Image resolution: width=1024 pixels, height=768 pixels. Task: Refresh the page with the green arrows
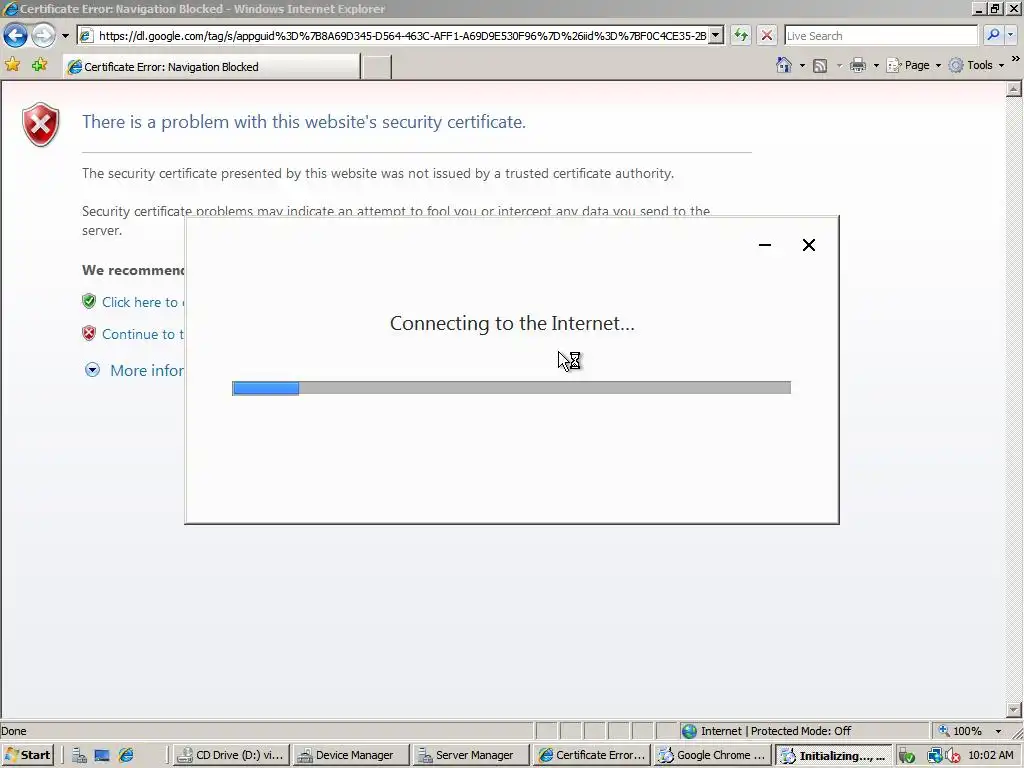[741, 35]
